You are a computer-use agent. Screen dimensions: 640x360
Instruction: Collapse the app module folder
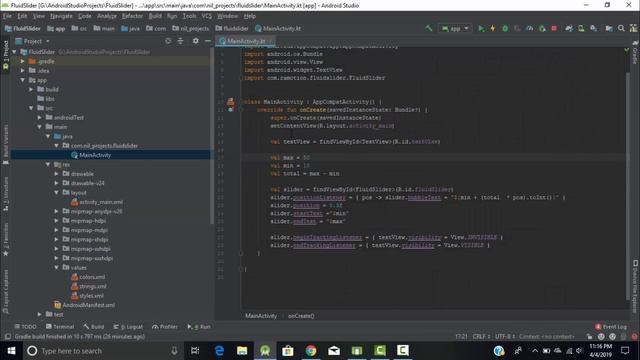[x=22, y=80]
